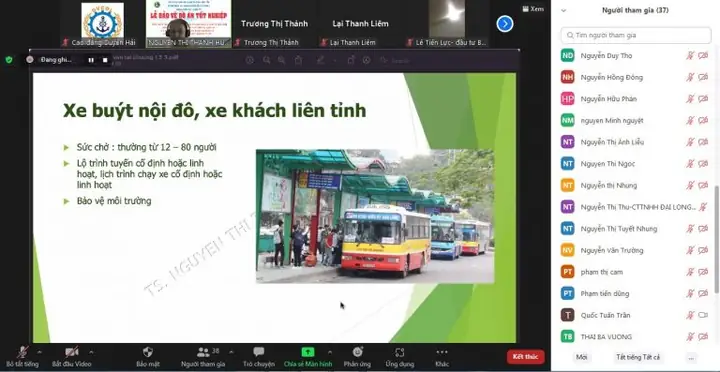Image resolution: width=720 pixels, height=372 pixels.
Task: Open Phản ứng reactions emoji
Action: pyautogui.click(x=358, y=352)
